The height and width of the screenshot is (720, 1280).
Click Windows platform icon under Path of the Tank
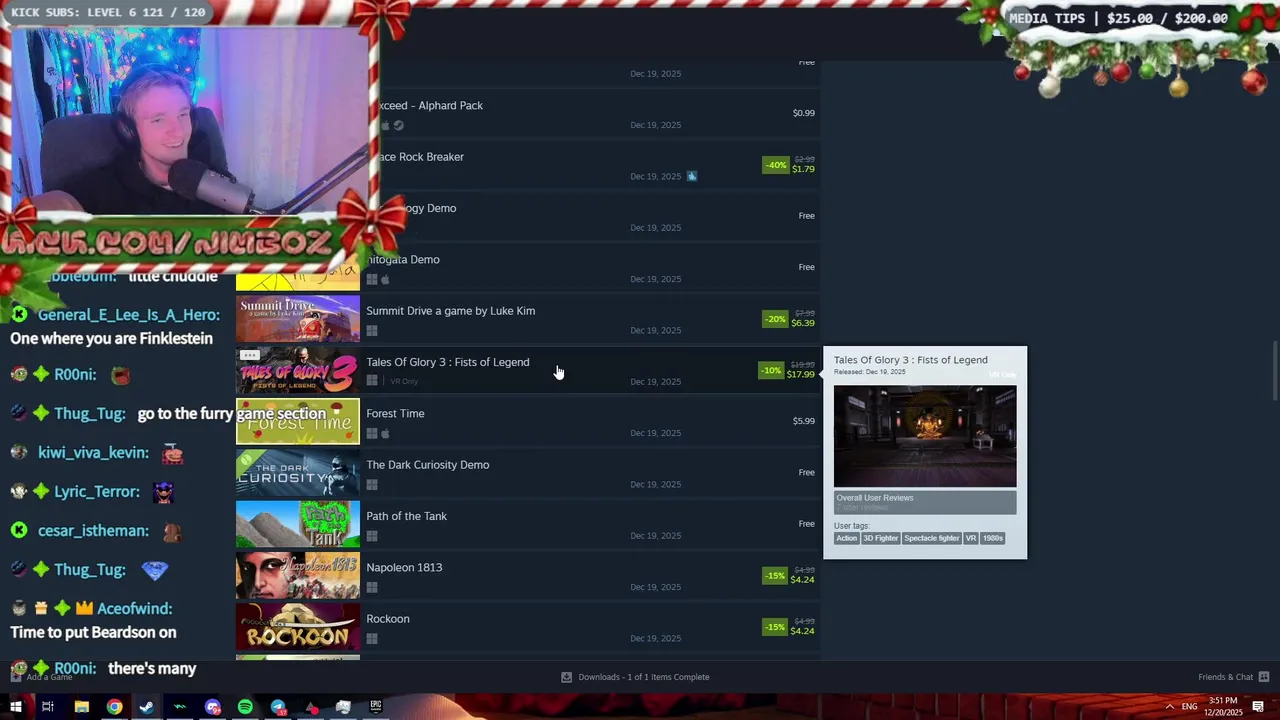point(372,536)
